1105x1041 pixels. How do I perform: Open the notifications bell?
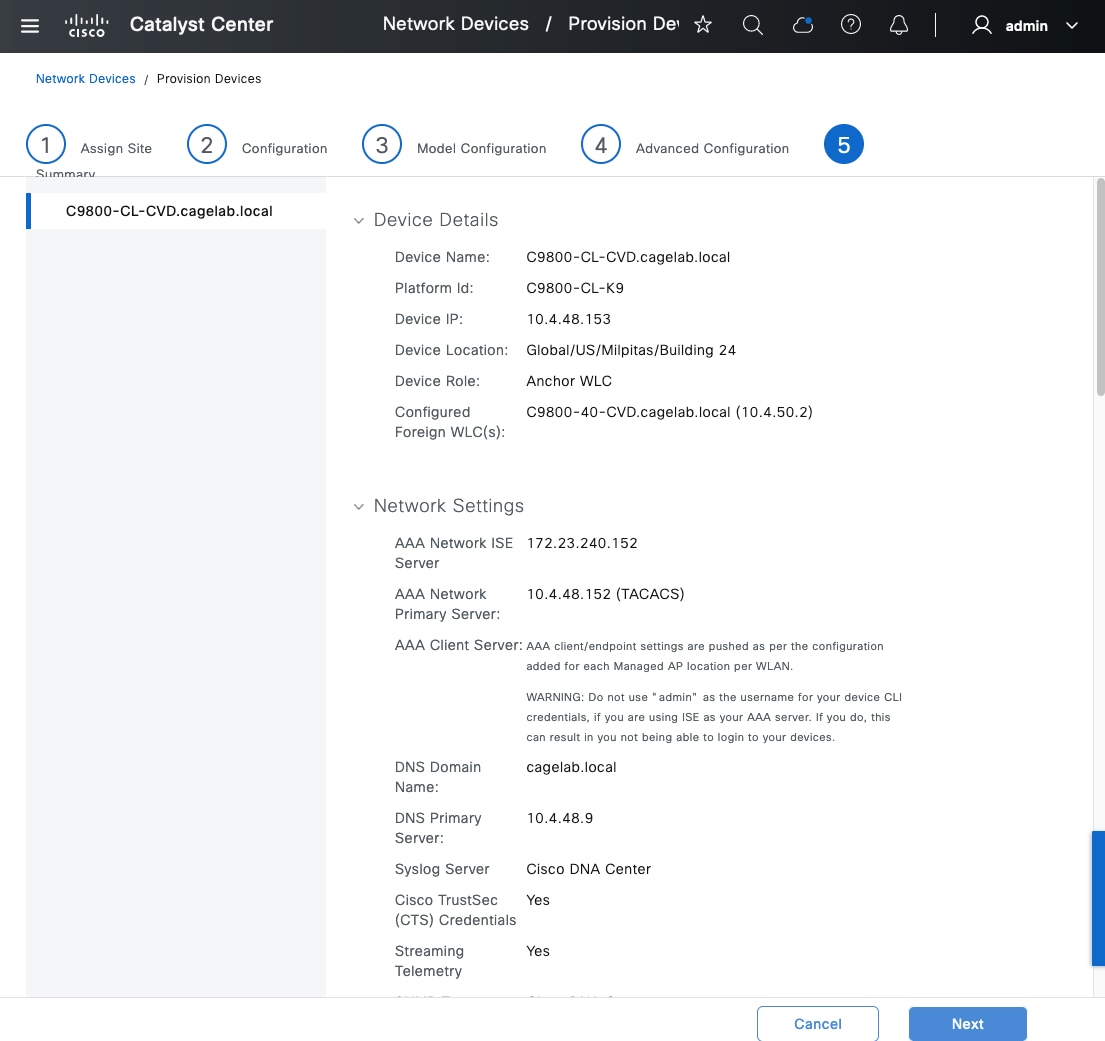(x=899, y=25)
